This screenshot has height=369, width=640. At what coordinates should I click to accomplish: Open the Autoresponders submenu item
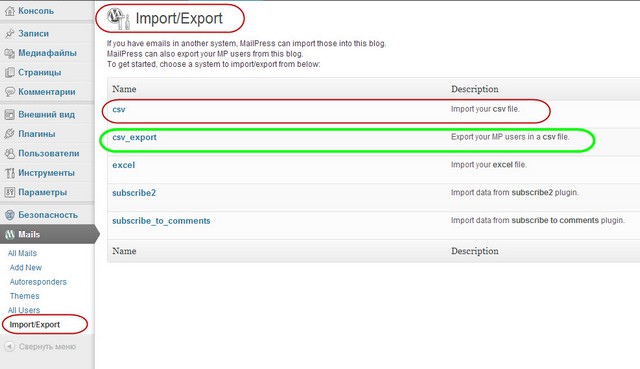[38, 282]
